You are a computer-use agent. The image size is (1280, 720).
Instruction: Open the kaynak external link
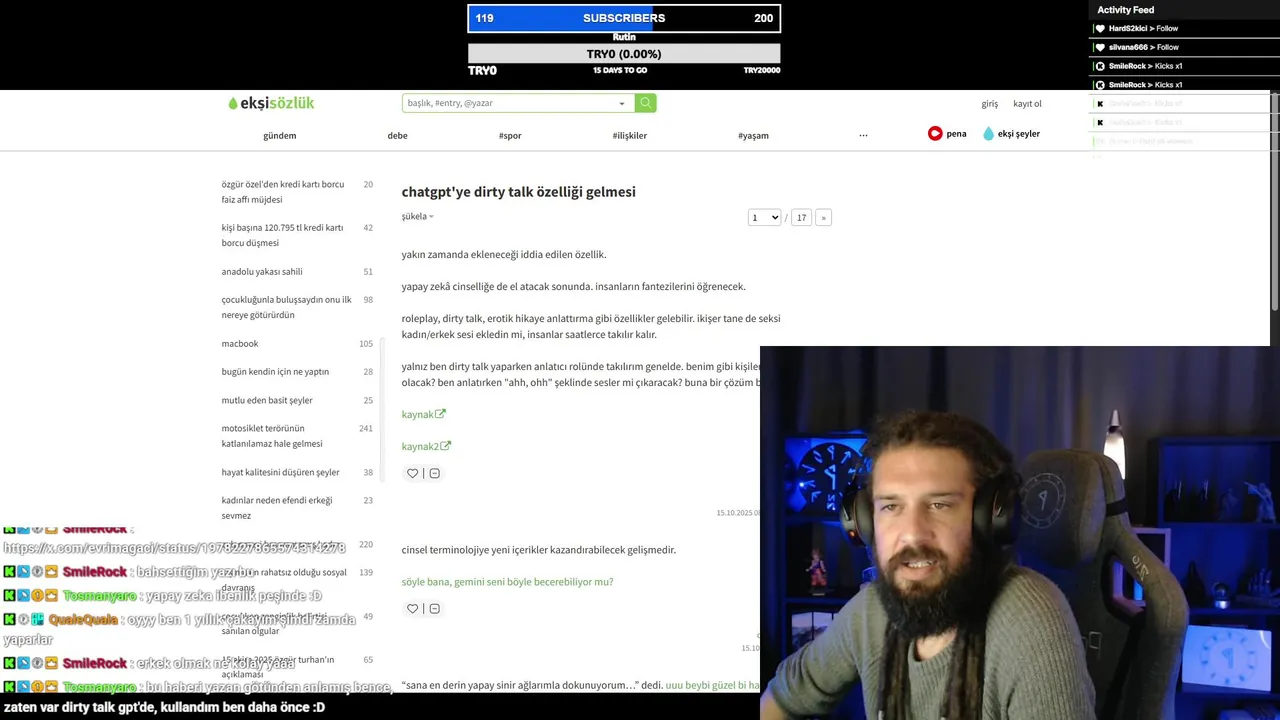423,414
